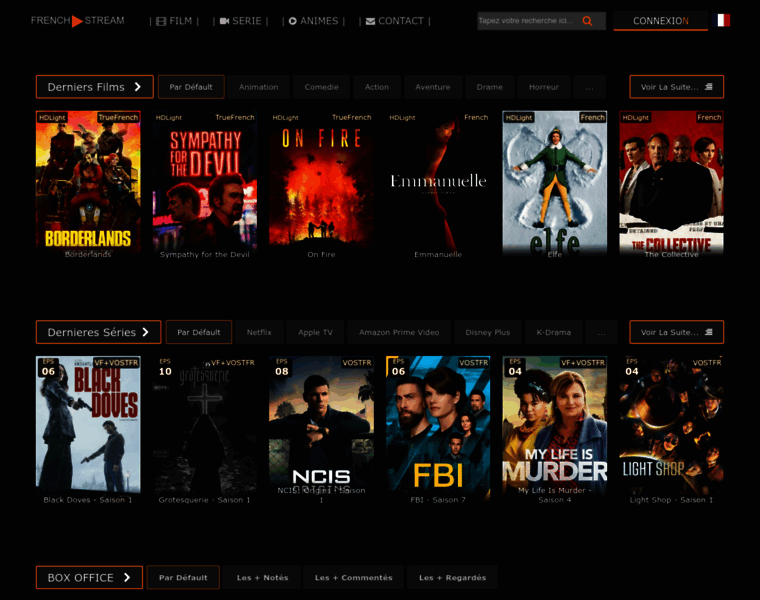Filter films by Action
This screenshot has height=600, width=760.
click(x=377, y=87)
